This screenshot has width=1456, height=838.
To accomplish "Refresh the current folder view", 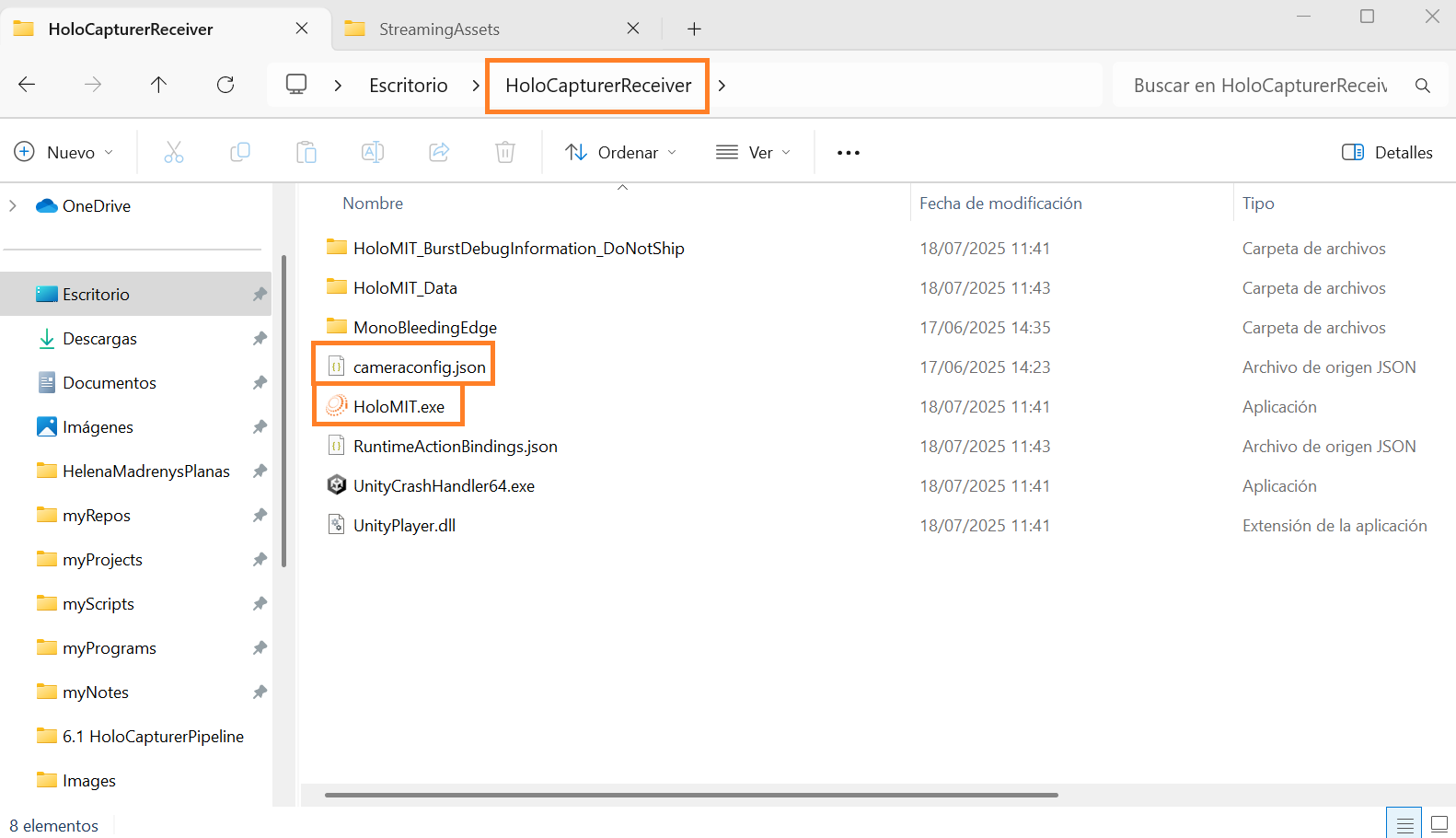I will (225, 85).
